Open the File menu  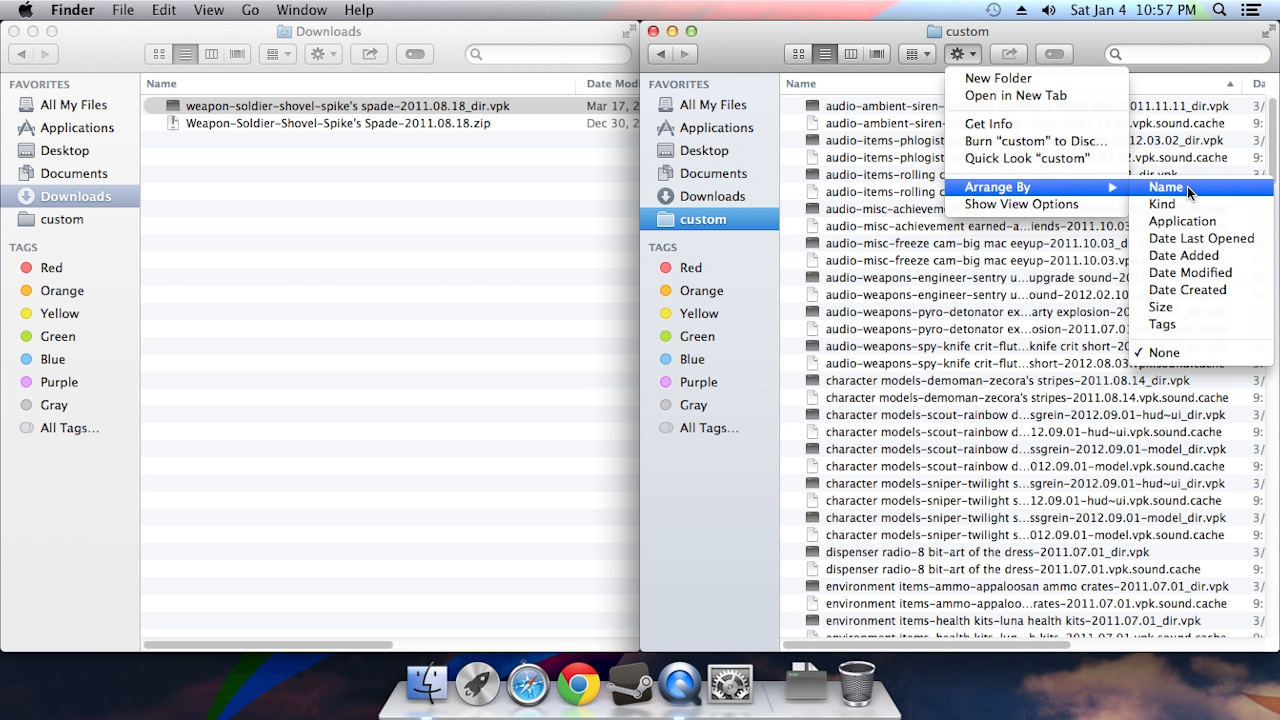[x=123, y=10]
